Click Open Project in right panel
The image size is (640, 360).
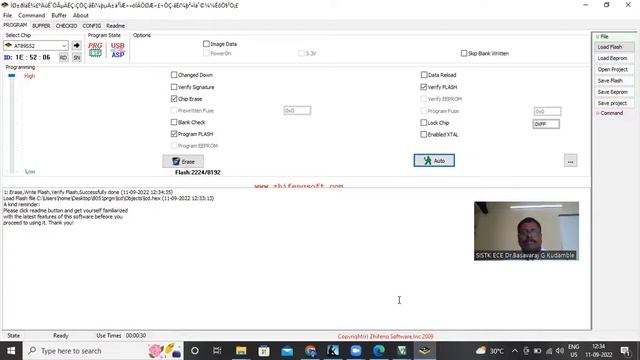point(614,69)
